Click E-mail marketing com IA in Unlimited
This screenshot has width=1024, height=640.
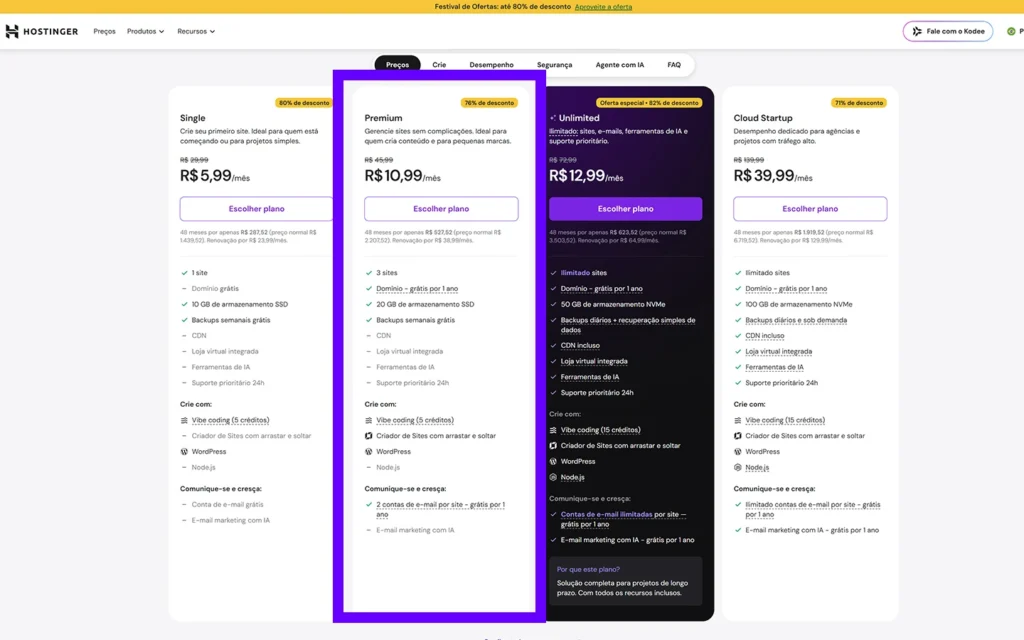pos(627,540)
